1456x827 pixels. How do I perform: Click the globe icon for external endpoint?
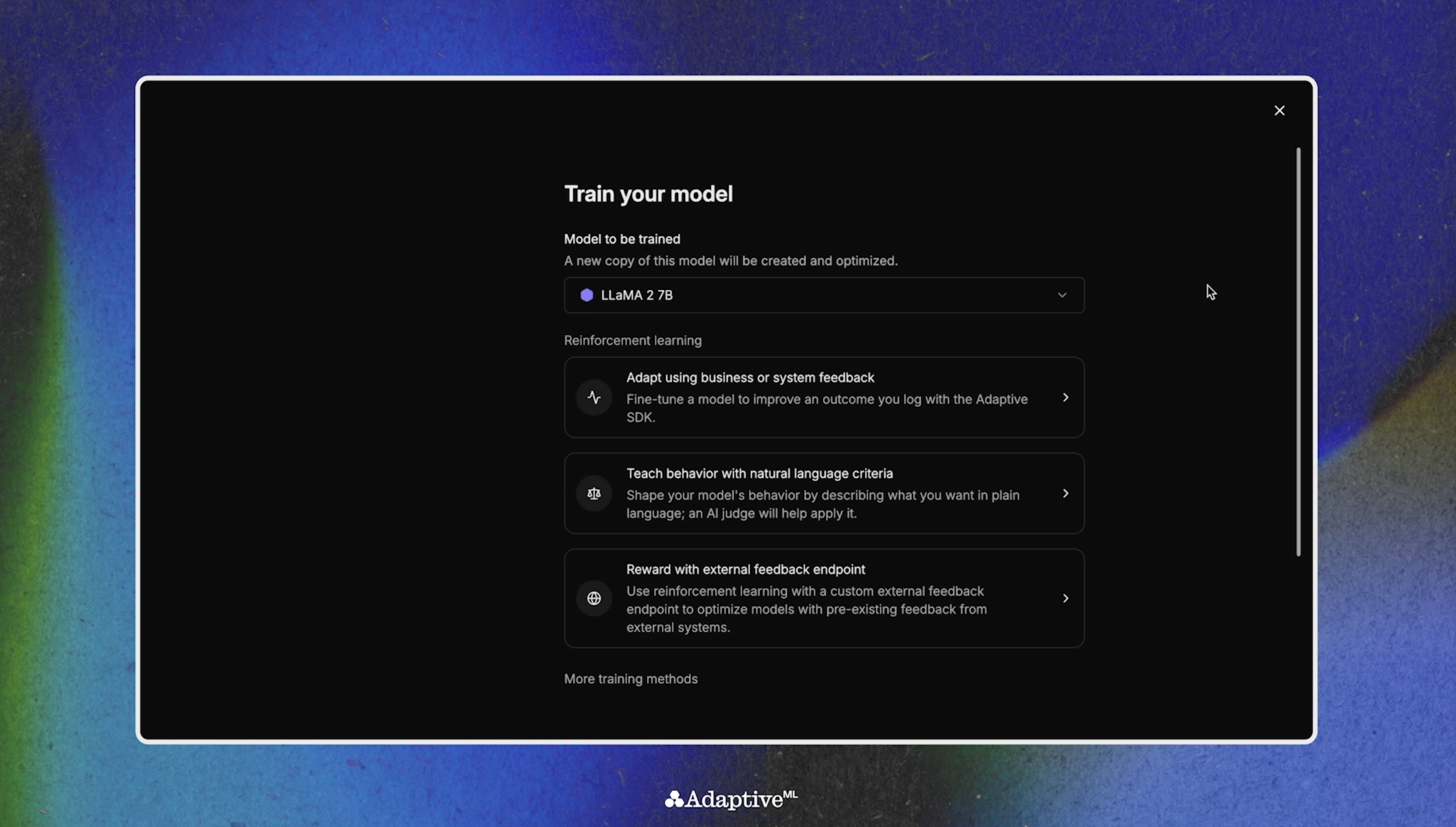point(594,598)
